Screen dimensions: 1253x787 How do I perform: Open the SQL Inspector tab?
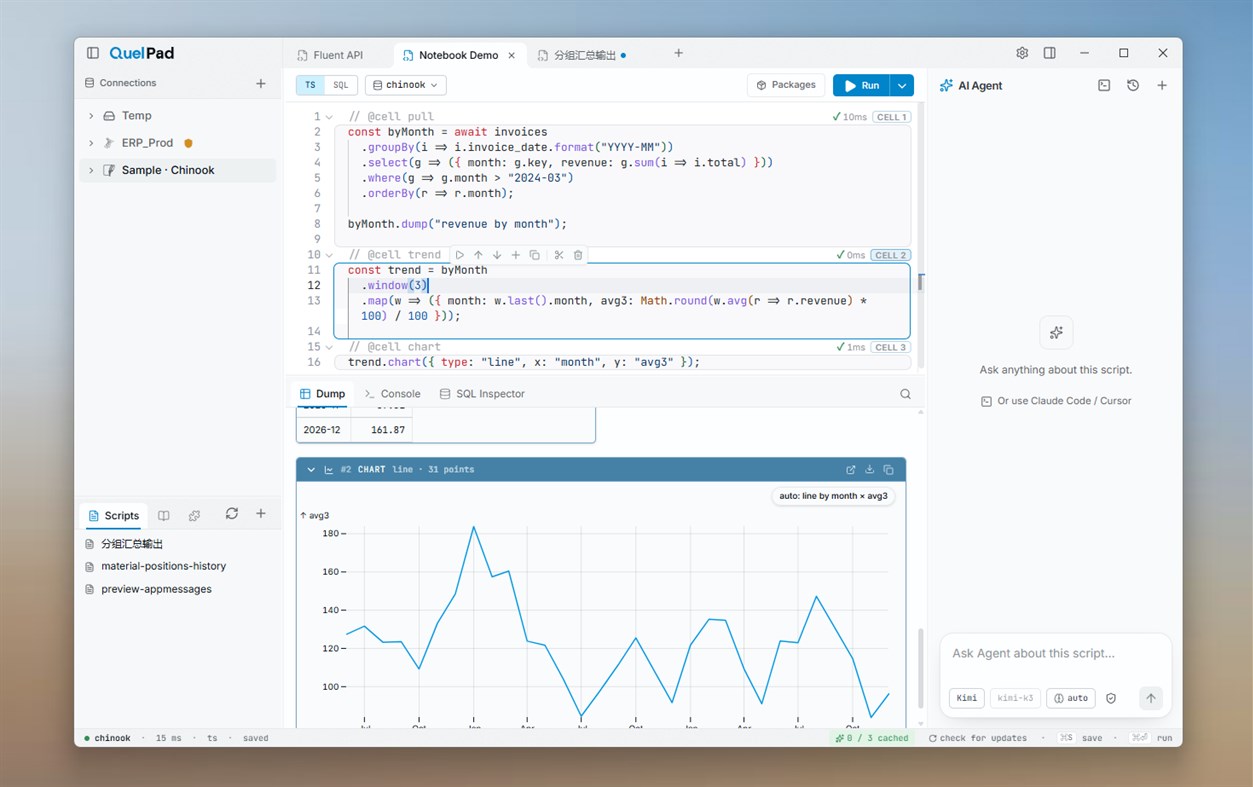coord(482,394)
